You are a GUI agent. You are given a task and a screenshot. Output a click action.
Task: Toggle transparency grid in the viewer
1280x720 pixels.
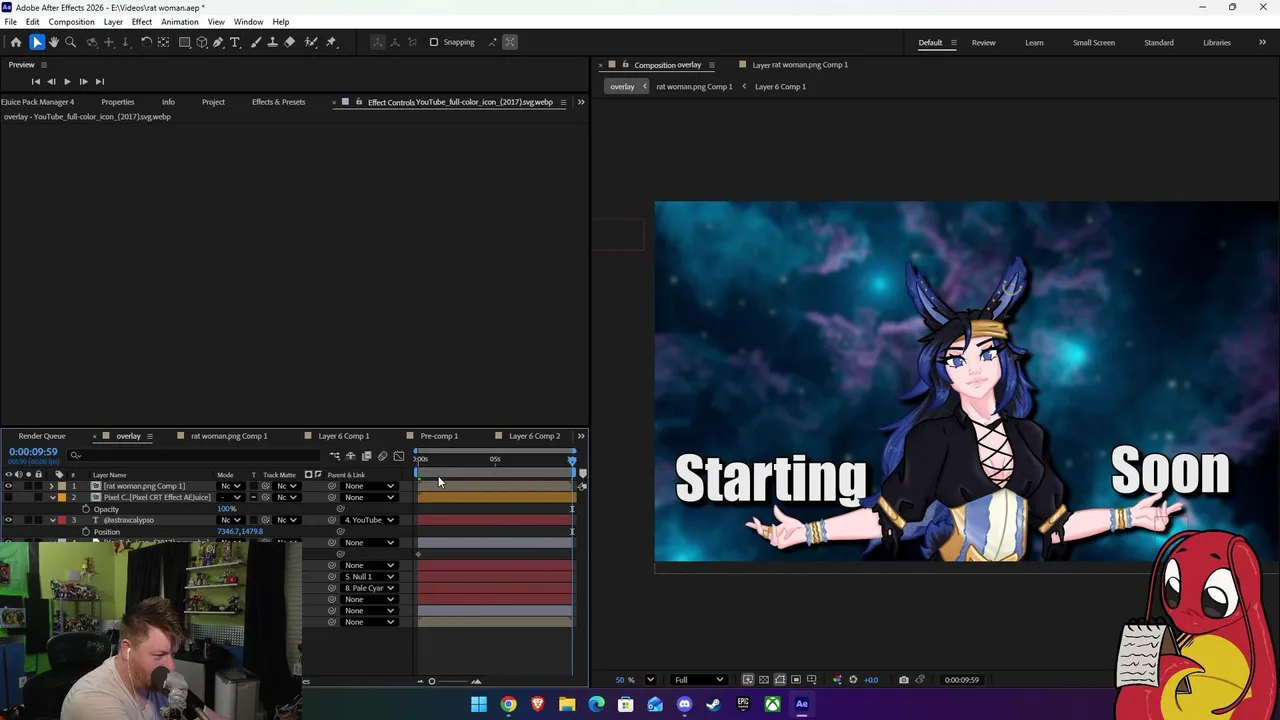pyautogui.click(x=764, y=680)
